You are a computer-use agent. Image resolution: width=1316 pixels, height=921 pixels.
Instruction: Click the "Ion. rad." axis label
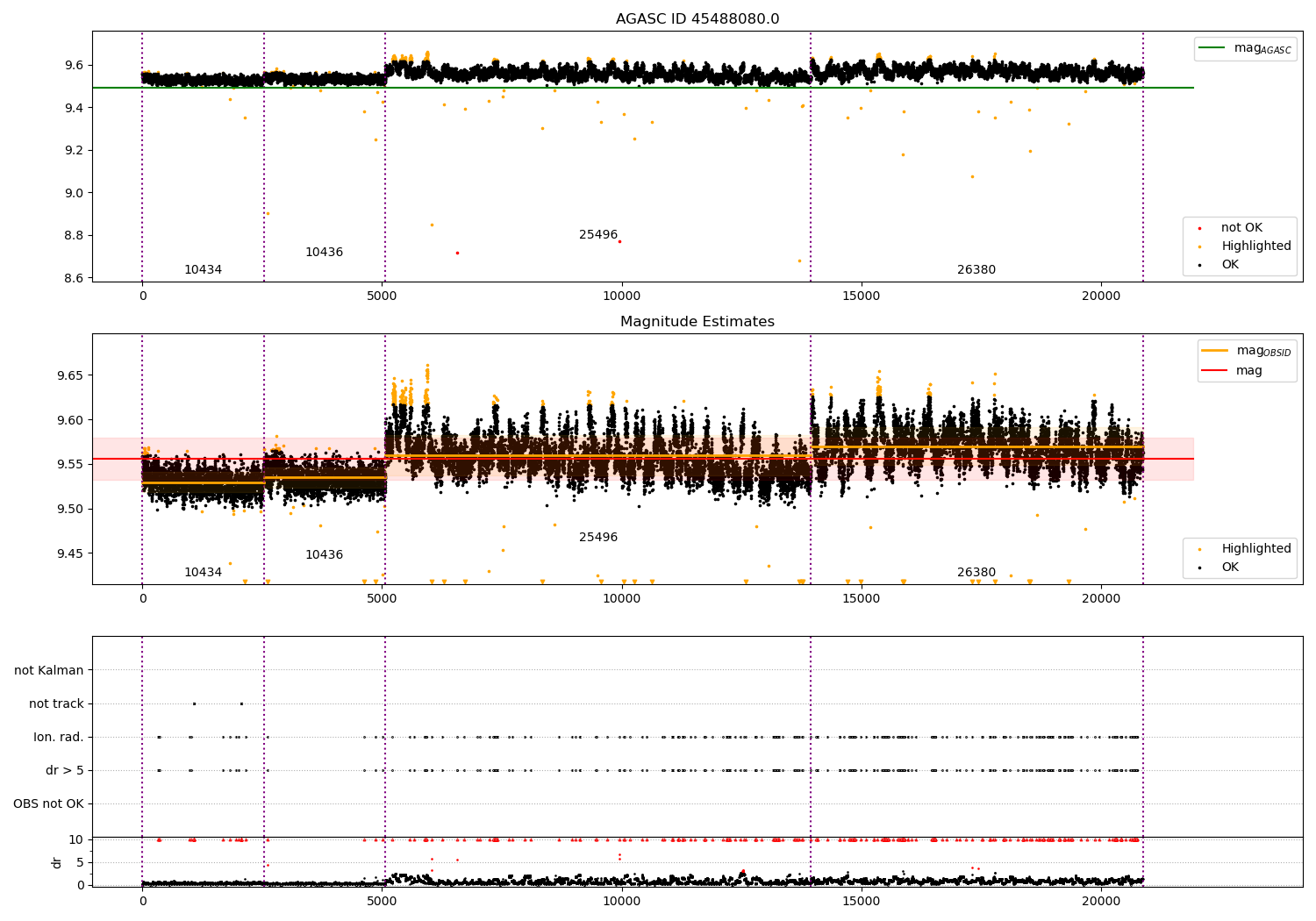pyautogui.click(x=59, y=738)
